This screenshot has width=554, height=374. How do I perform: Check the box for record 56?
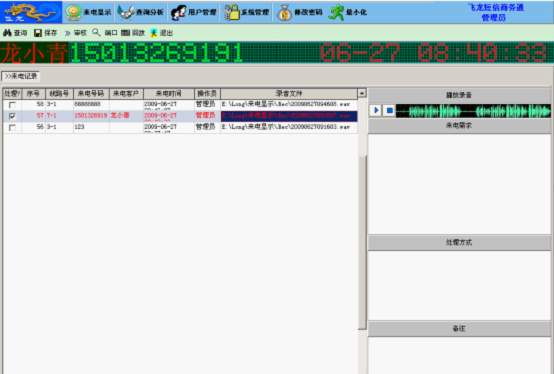pos(12,127)
